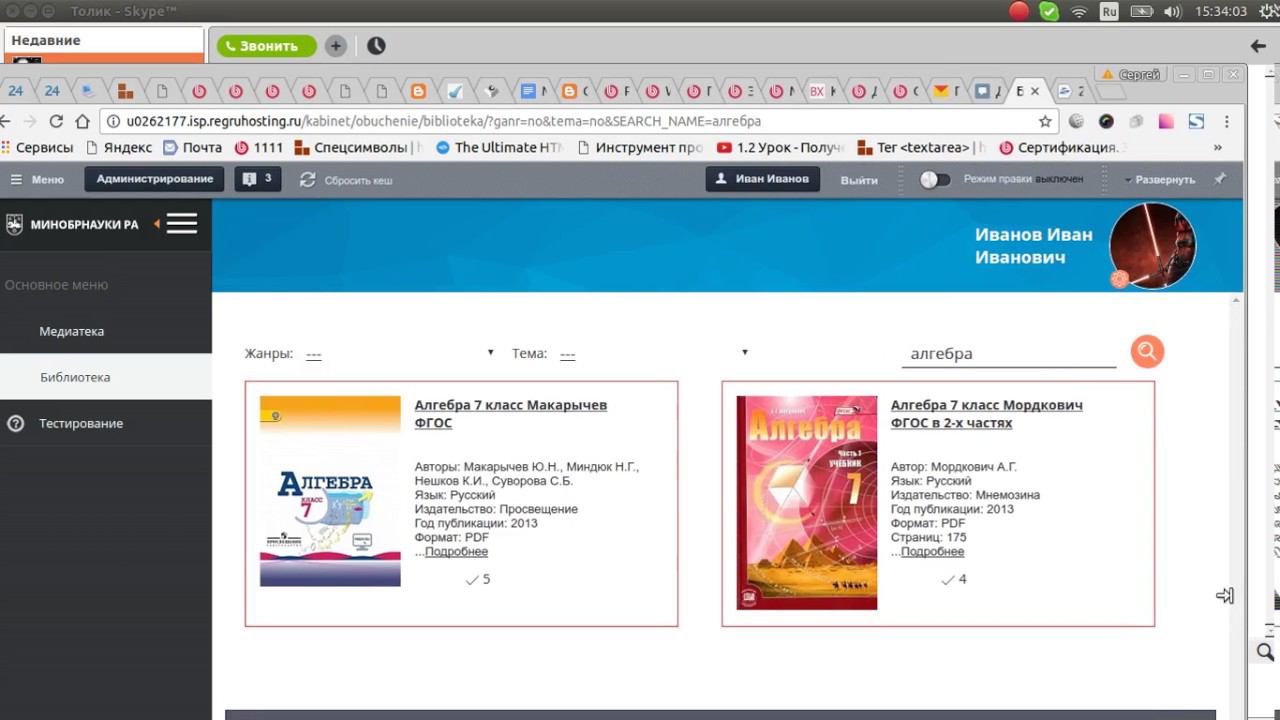Click the Skype Звонить call button
1280x720 pixels.
click(267, 46)
